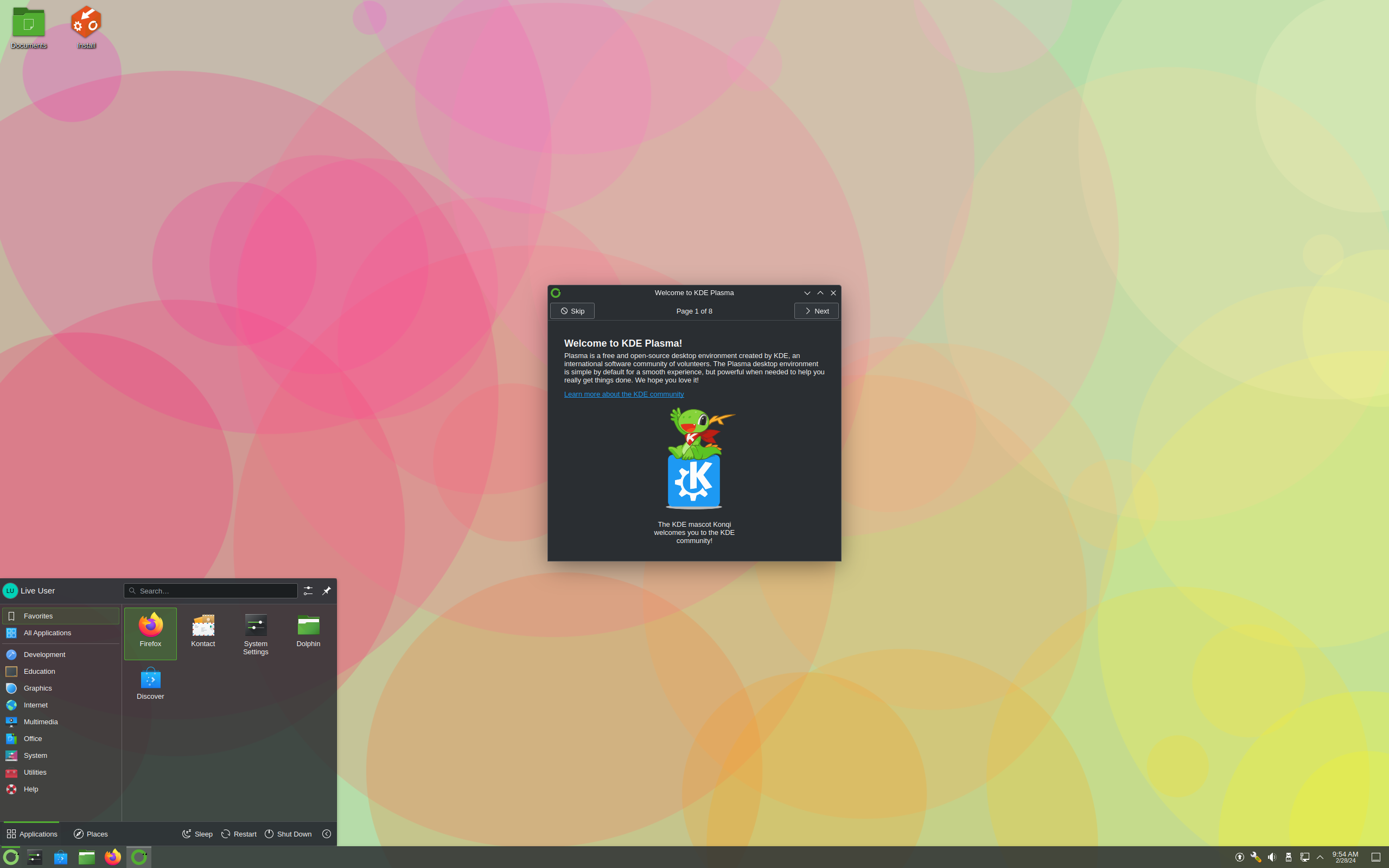Open the Office category
This screenshot has height=868, width=1389.
pyautogui.click(x=61, y=739)
